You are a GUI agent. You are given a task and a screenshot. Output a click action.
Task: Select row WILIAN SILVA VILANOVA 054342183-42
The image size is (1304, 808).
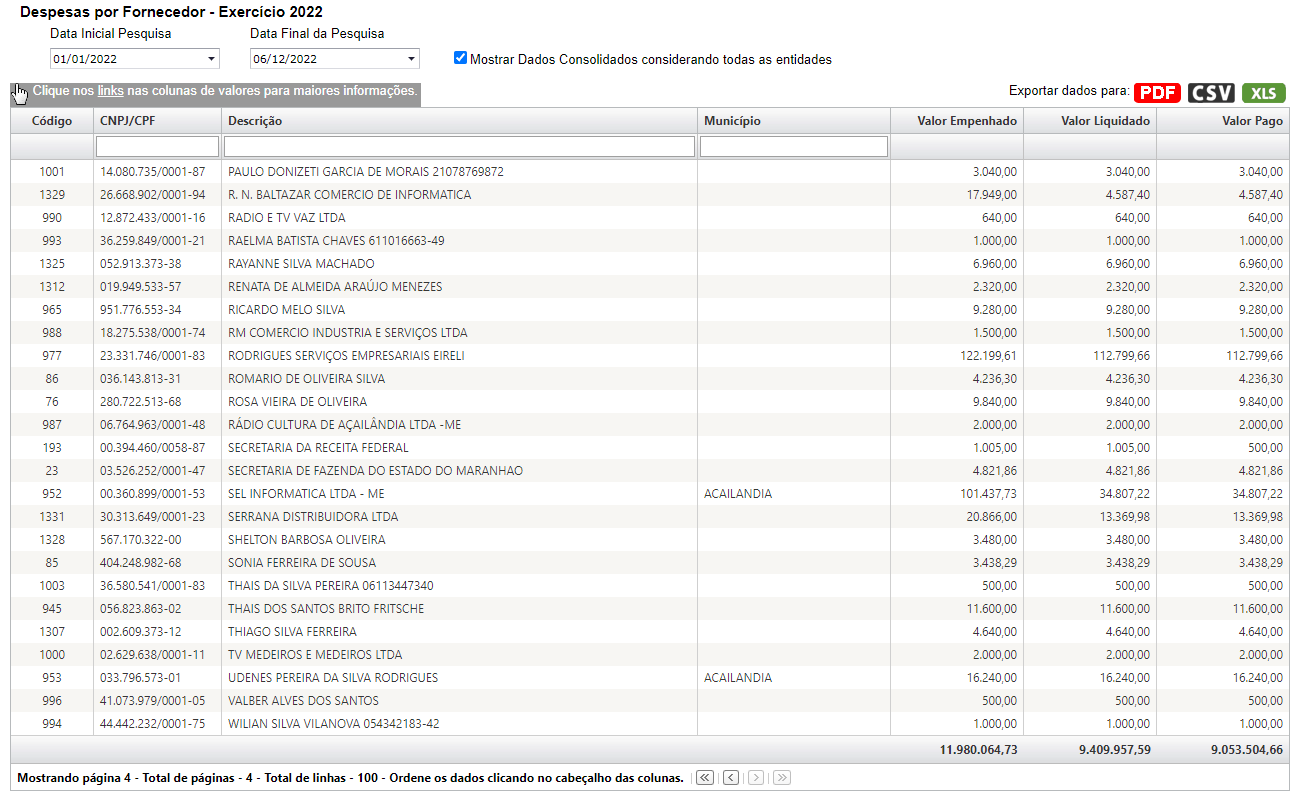click(x=650, y=724)
